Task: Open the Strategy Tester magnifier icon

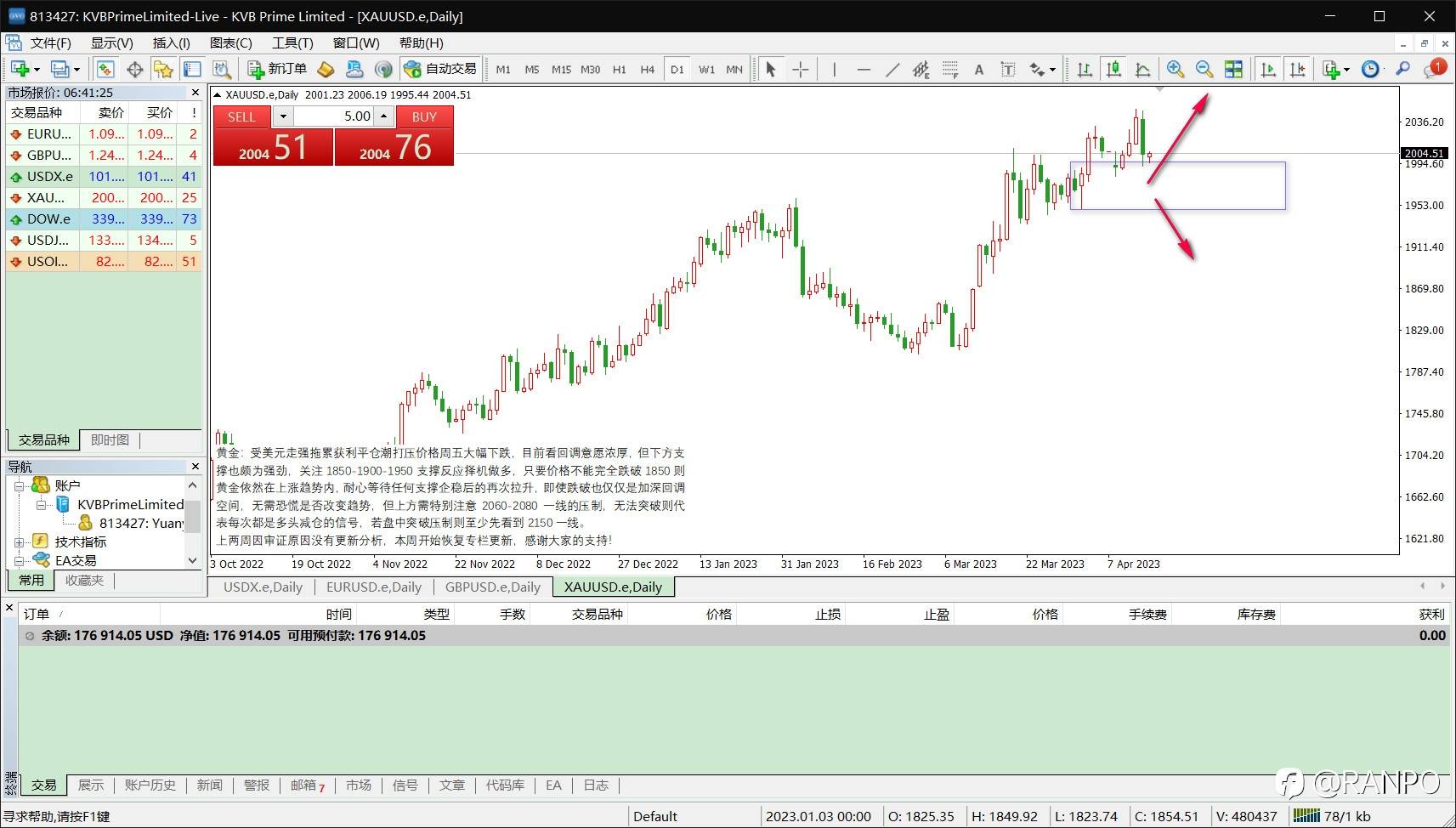Action: point(221,69)
